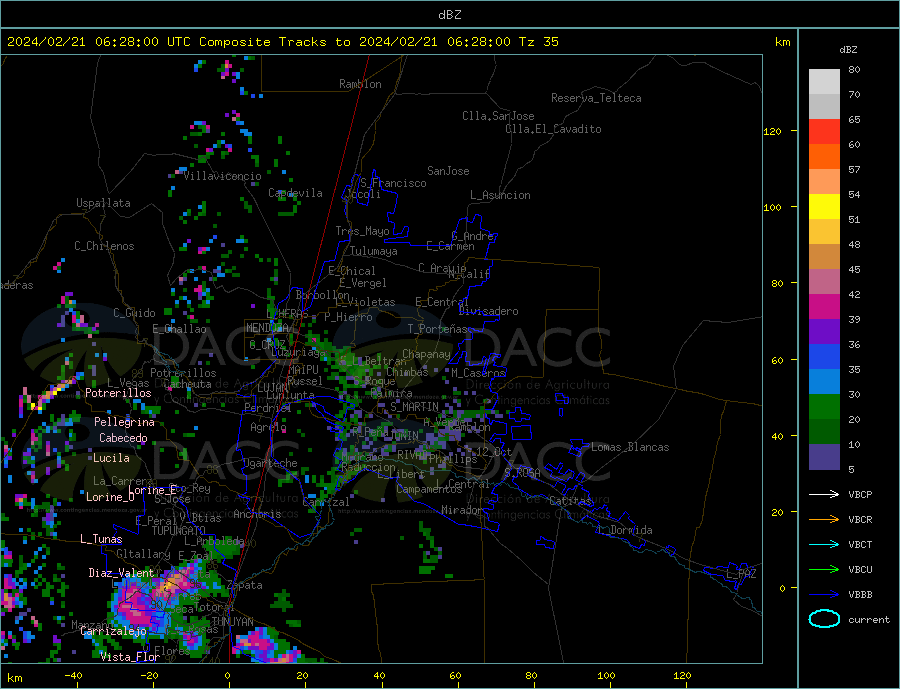Click the dBZ title at top
This screenshot has height=689, width=900.
[449, 15]
